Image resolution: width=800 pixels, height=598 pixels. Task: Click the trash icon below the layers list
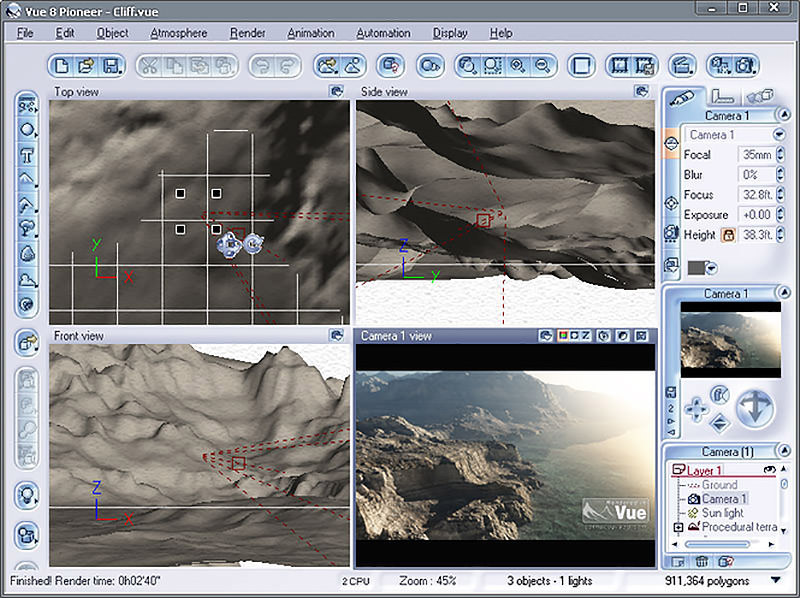(702, 564)
